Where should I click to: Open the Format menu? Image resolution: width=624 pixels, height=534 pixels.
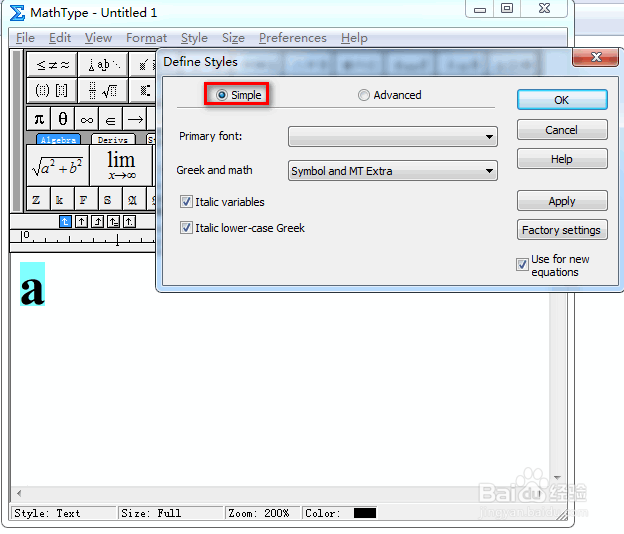(x=146, y=38)
